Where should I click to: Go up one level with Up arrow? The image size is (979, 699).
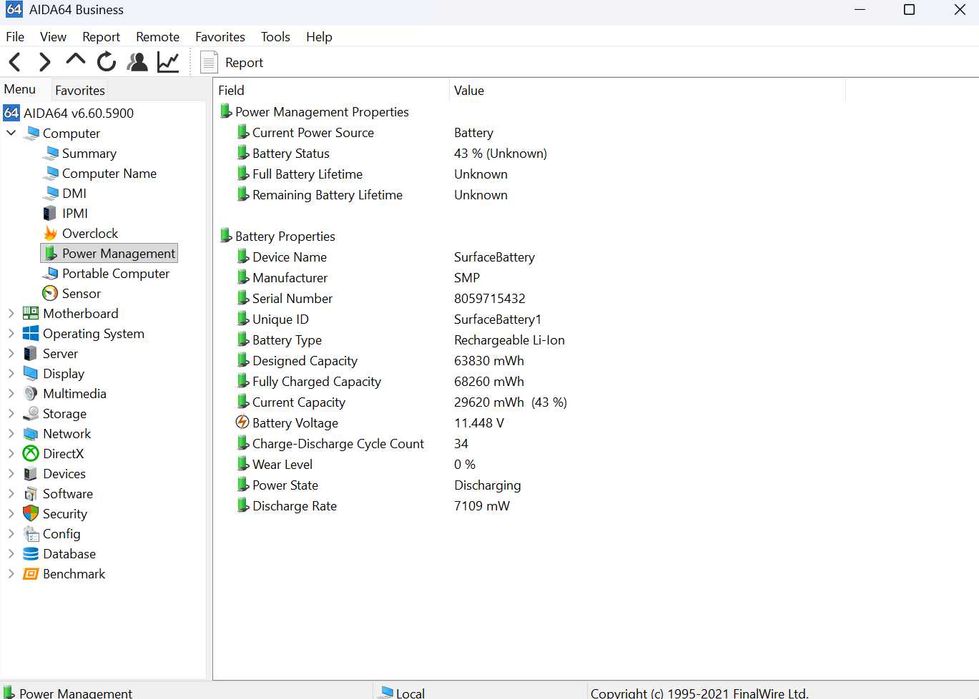coord(76,61)
